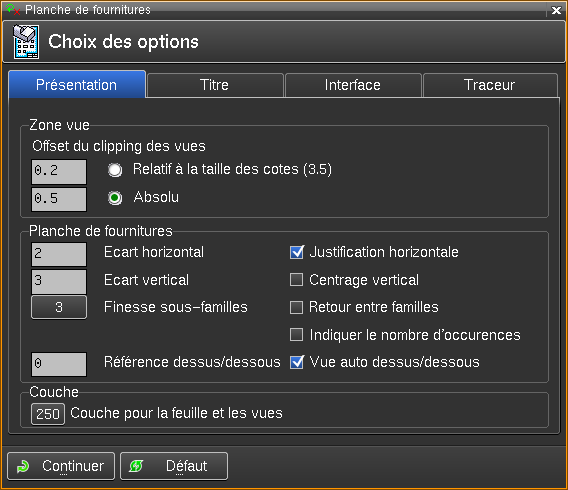Click the Référence dessus/dessous field
568x490 pixels.
point(59,364)
